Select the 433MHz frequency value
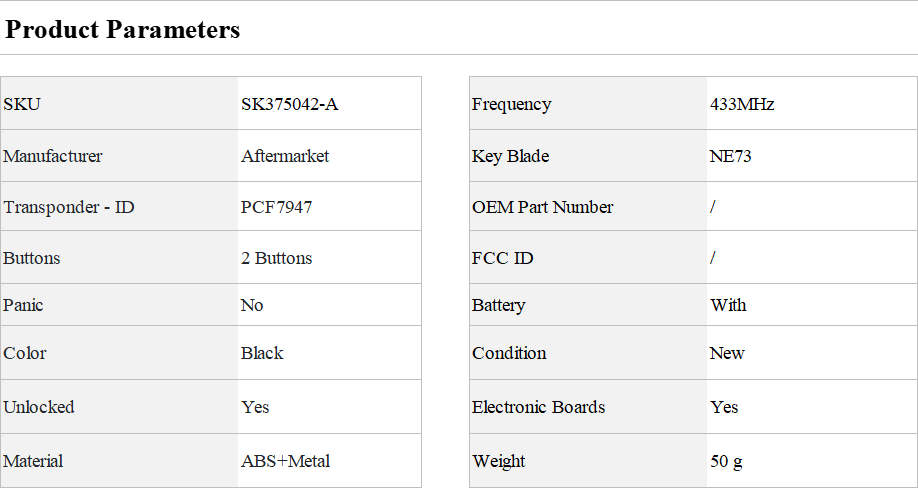This screenshot has height=488, width=918. (x=742, y=104)
